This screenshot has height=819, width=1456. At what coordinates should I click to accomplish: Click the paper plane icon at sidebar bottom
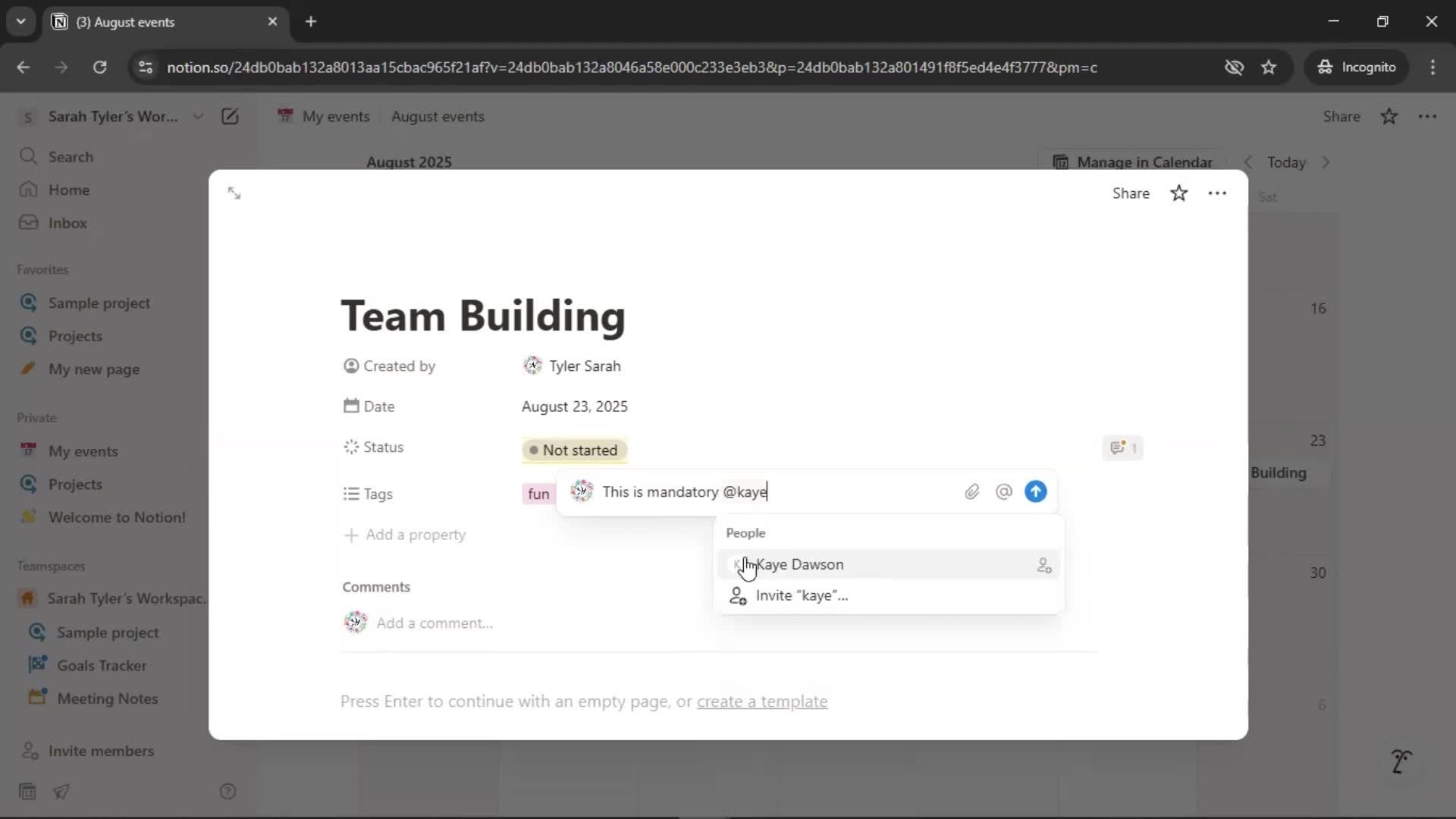61,792
